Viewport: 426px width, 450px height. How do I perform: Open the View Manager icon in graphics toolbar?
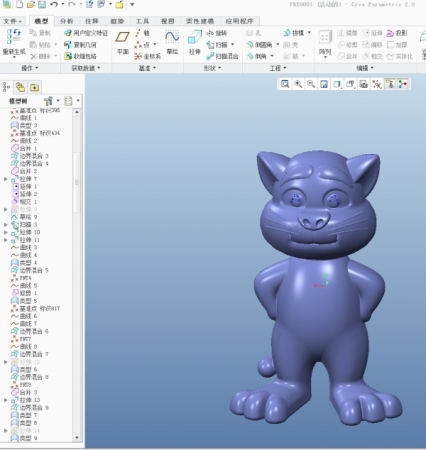[364, 84]
